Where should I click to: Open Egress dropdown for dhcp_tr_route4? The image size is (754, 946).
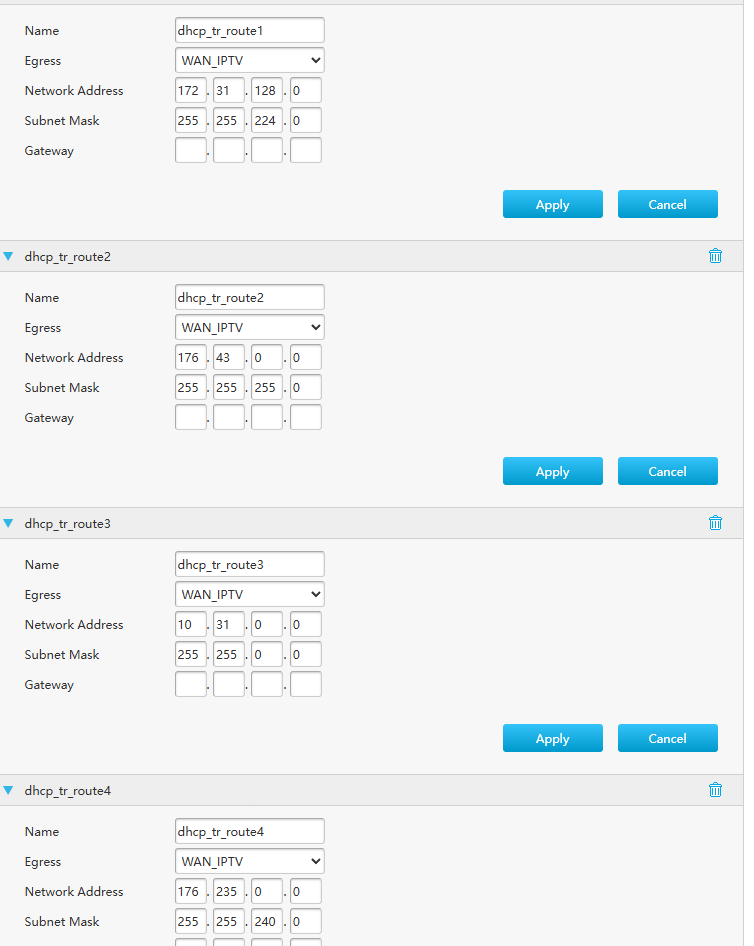[x=250, y=862]
